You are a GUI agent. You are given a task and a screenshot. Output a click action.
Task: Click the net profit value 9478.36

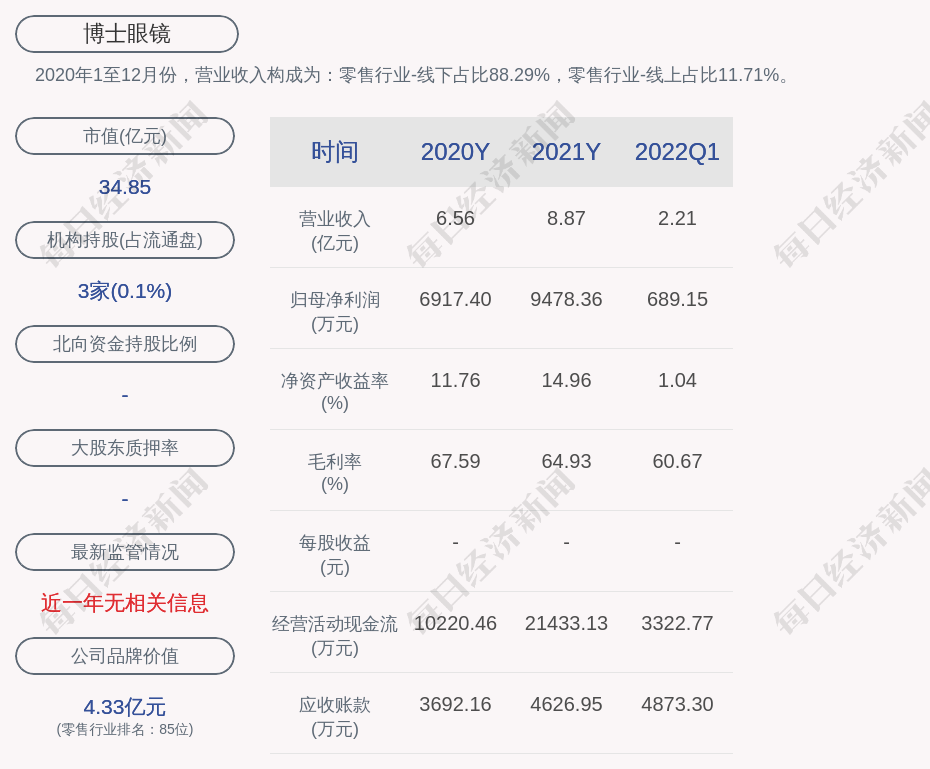point(566,299)
